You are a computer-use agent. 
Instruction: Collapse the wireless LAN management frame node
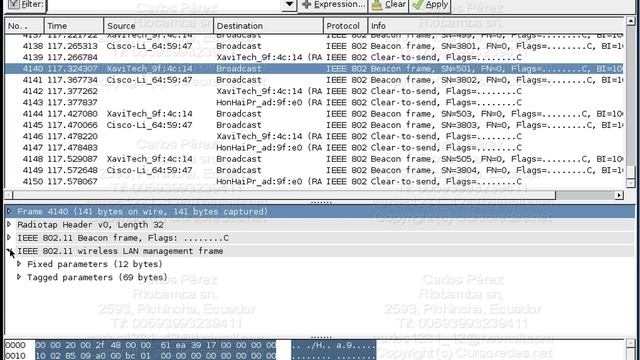click(x=9, y=251)
